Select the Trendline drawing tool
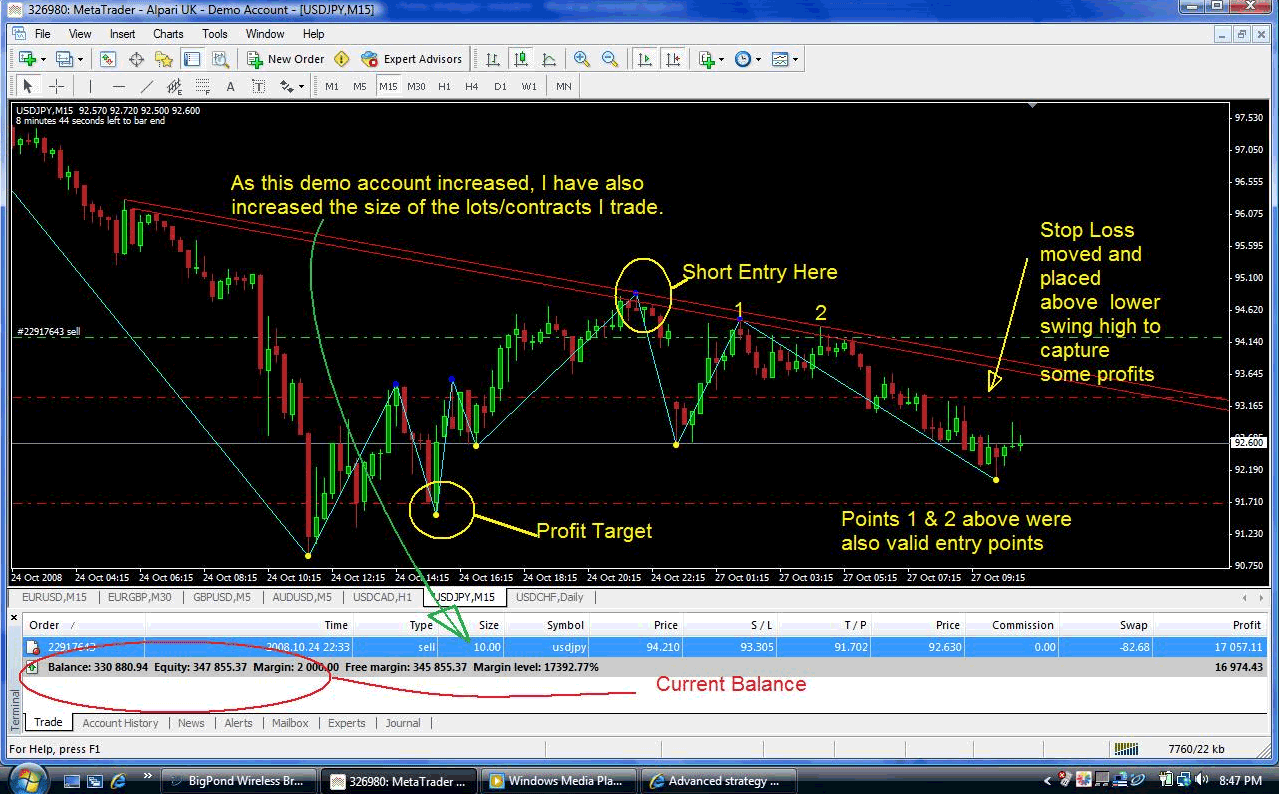This screenshot has width=1280, height=794. [x=146, y=86]
